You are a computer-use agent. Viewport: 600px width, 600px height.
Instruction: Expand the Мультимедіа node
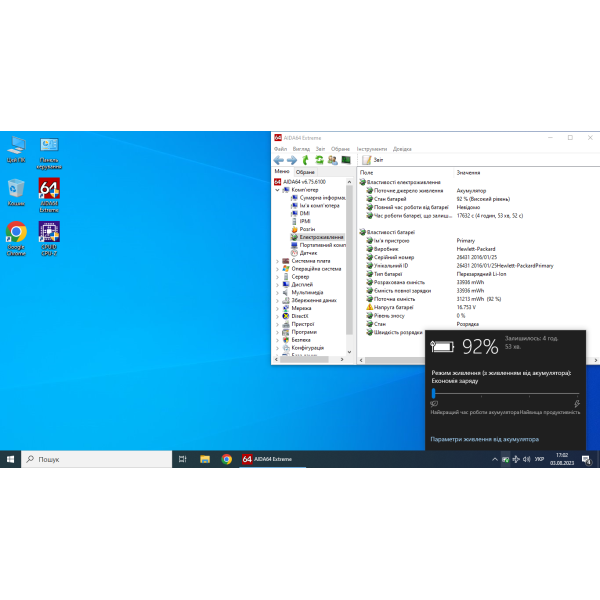point(277,293)
